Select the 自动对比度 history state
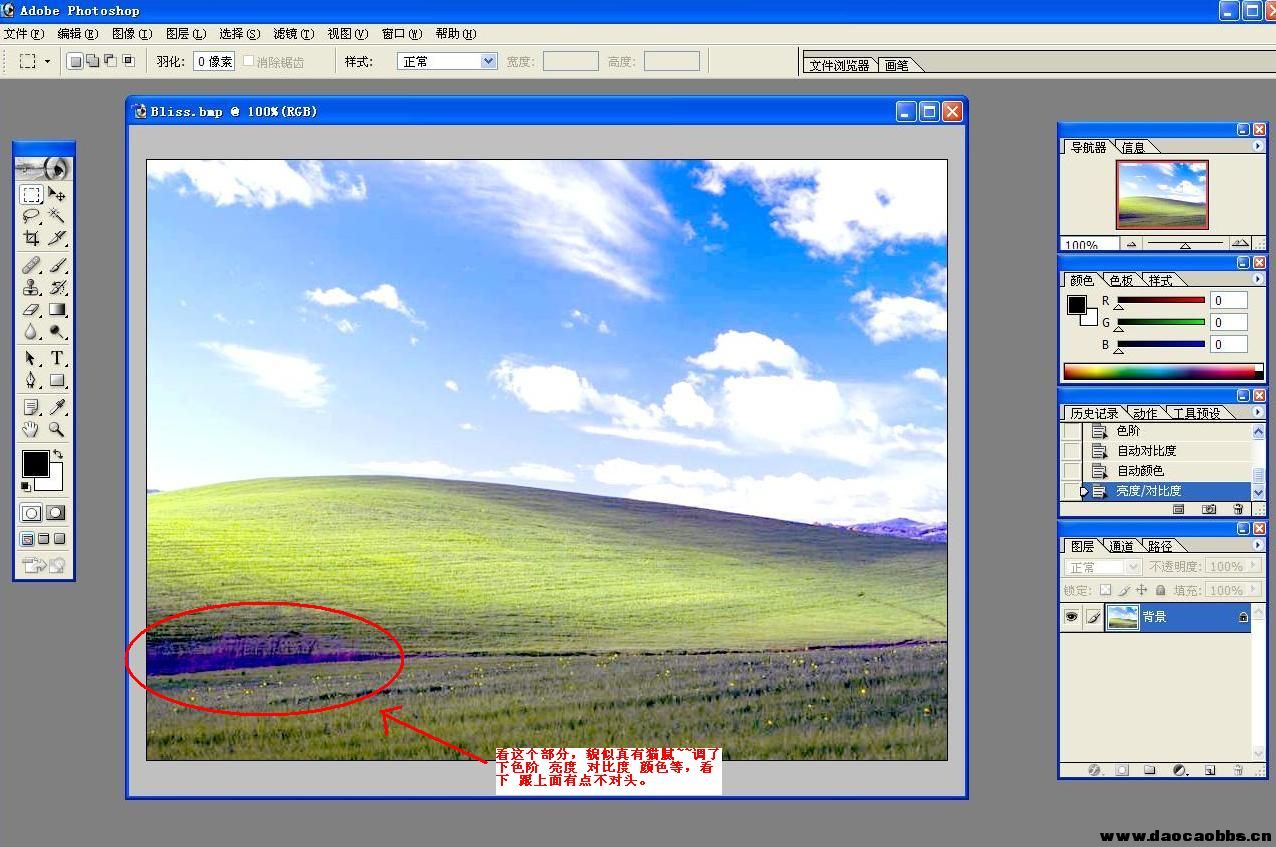 click(1146, 451)
